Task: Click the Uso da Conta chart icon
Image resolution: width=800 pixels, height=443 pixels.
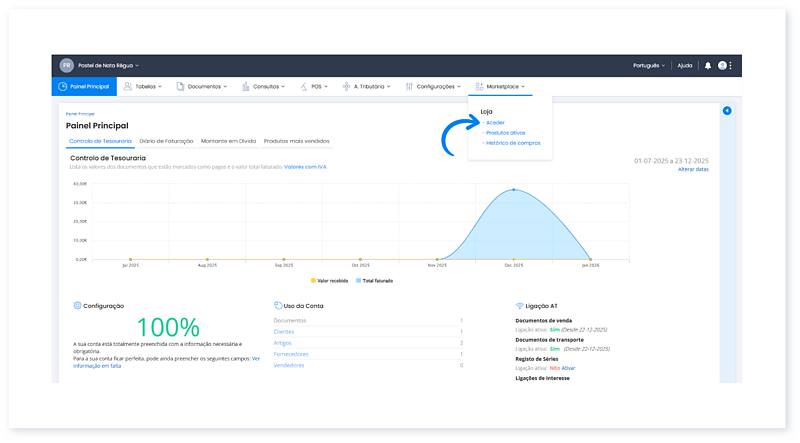Action: (276, 305)
